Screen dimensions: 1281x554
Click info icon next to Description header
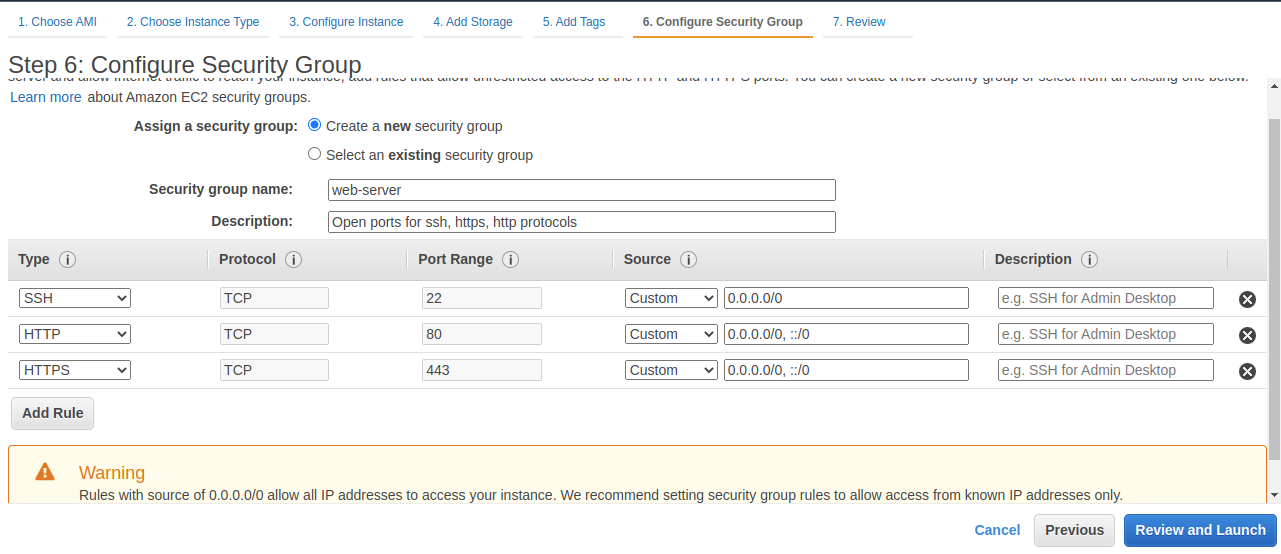[x=1089, y=260]
